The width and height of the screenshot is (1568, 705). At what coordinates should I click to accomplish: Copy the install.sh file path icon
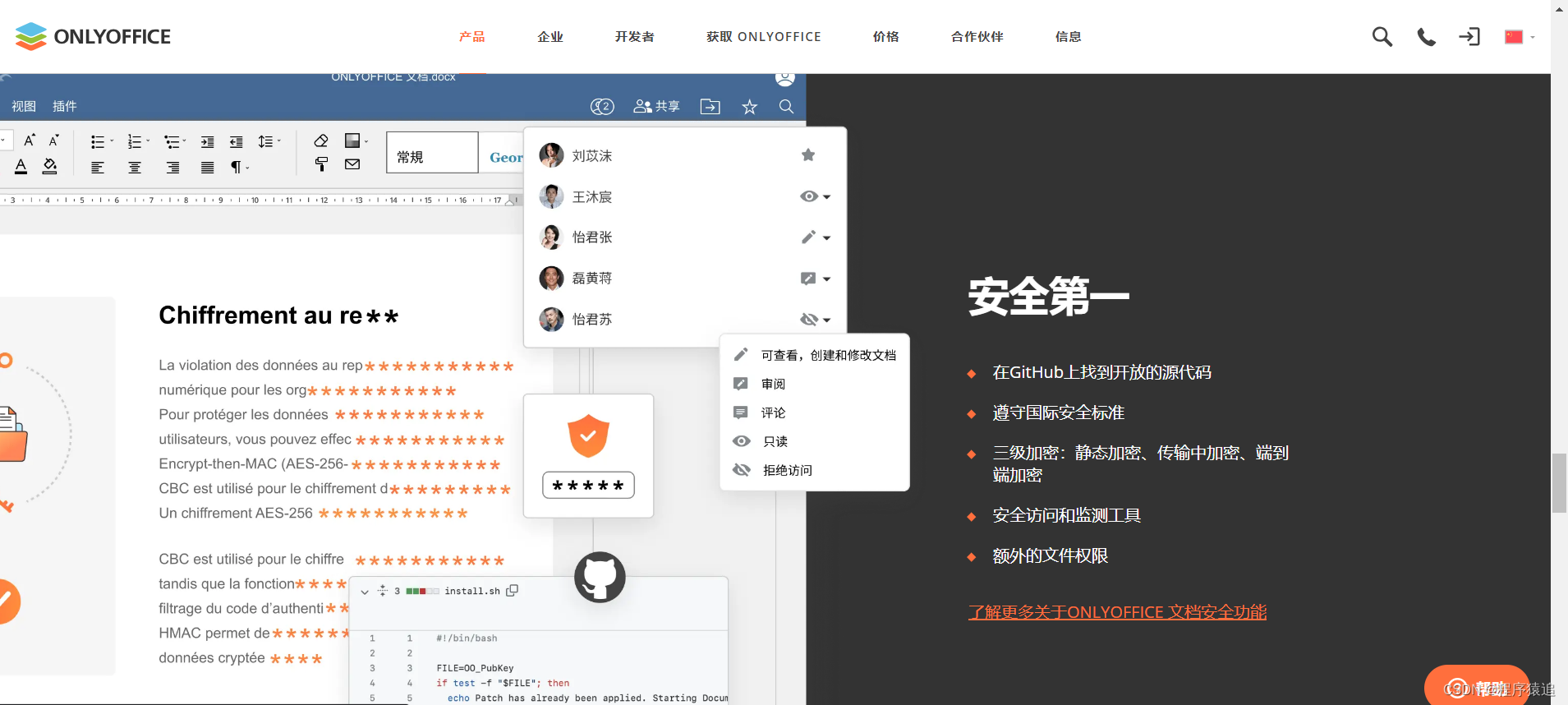pos(513,591)
